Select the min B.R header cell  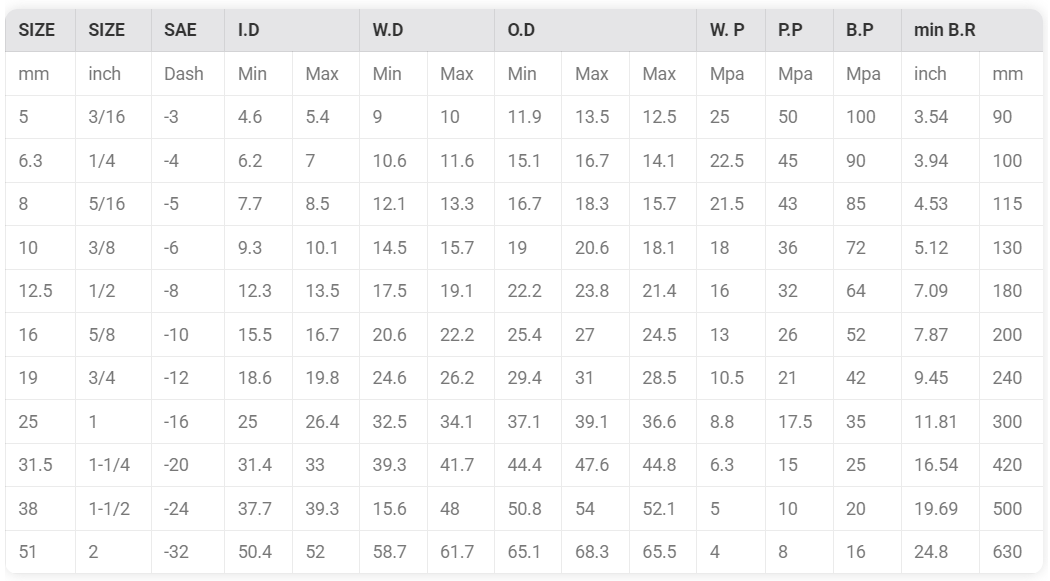(972, 30)
